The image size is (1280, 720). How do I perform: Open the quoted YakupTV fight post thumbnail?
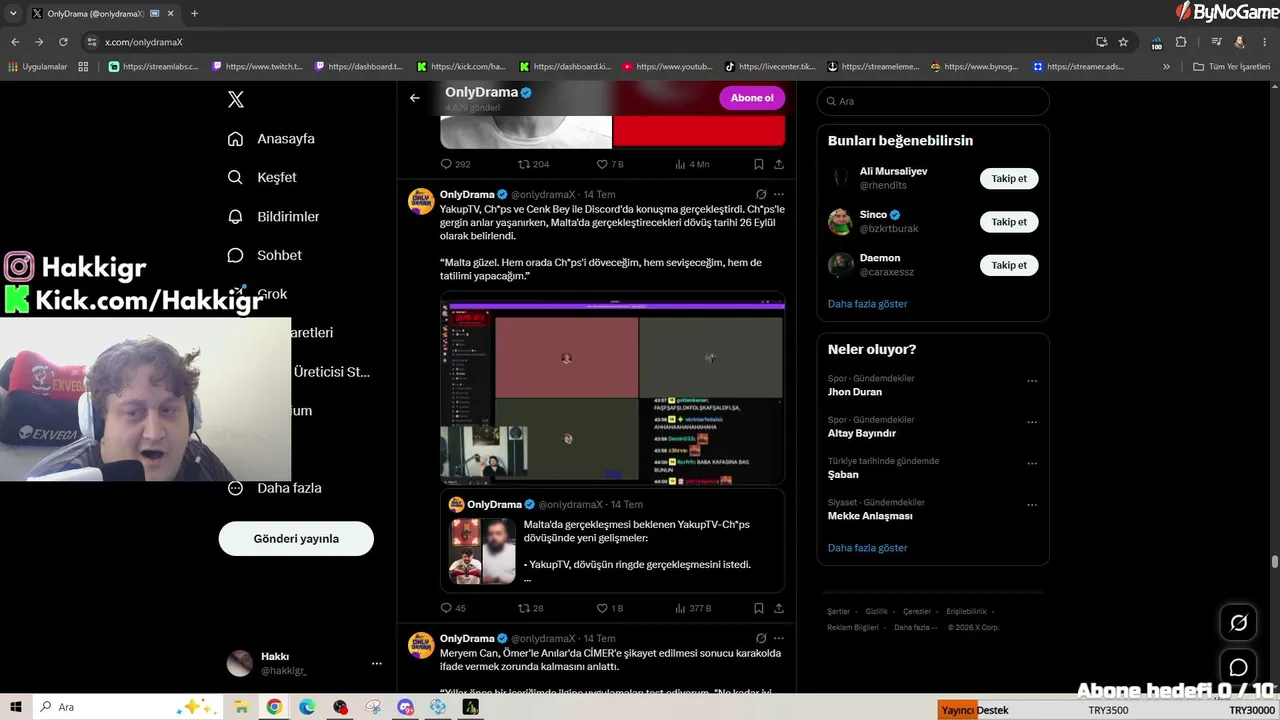click(482, 551)
